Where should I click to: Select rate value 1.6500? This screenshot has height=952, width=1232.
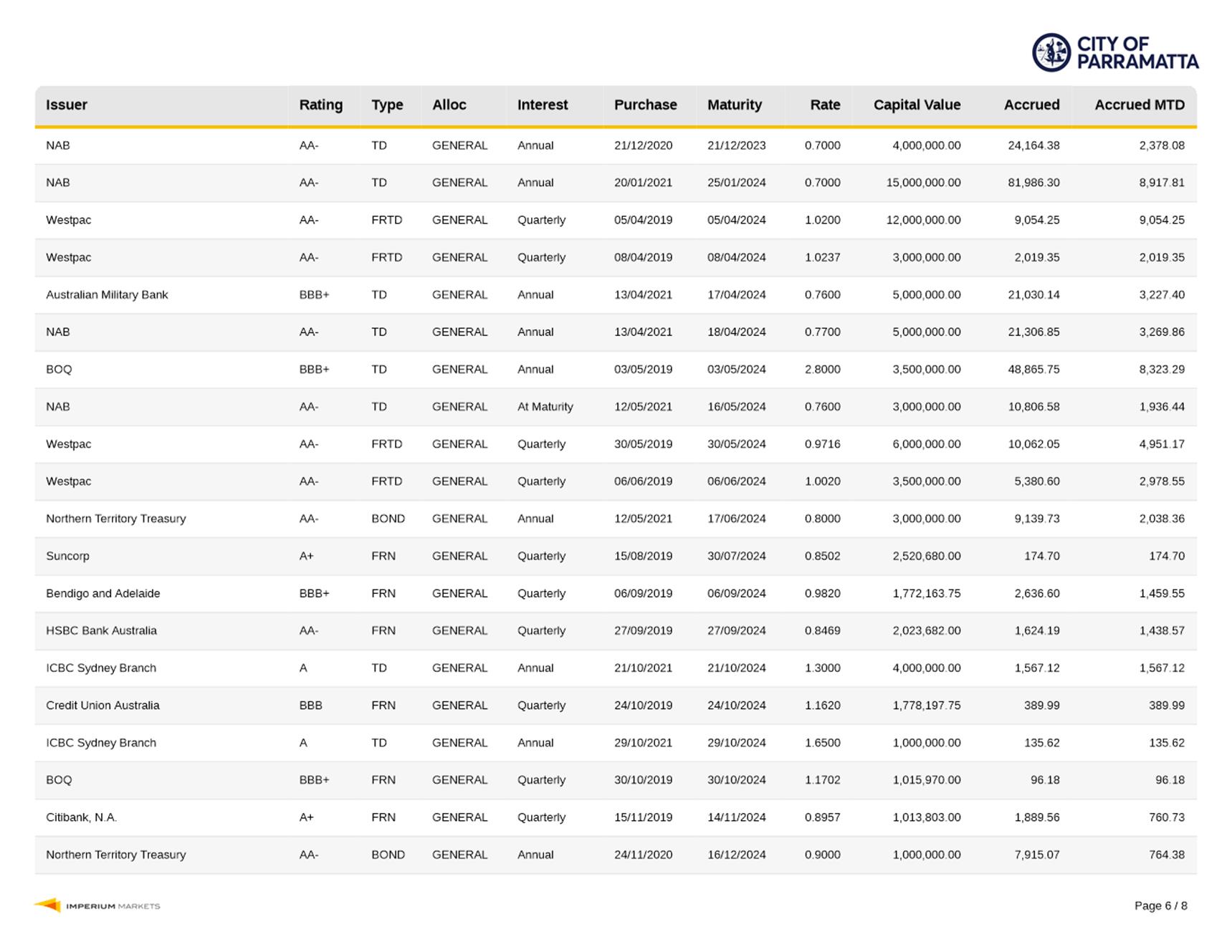[822, 743]
